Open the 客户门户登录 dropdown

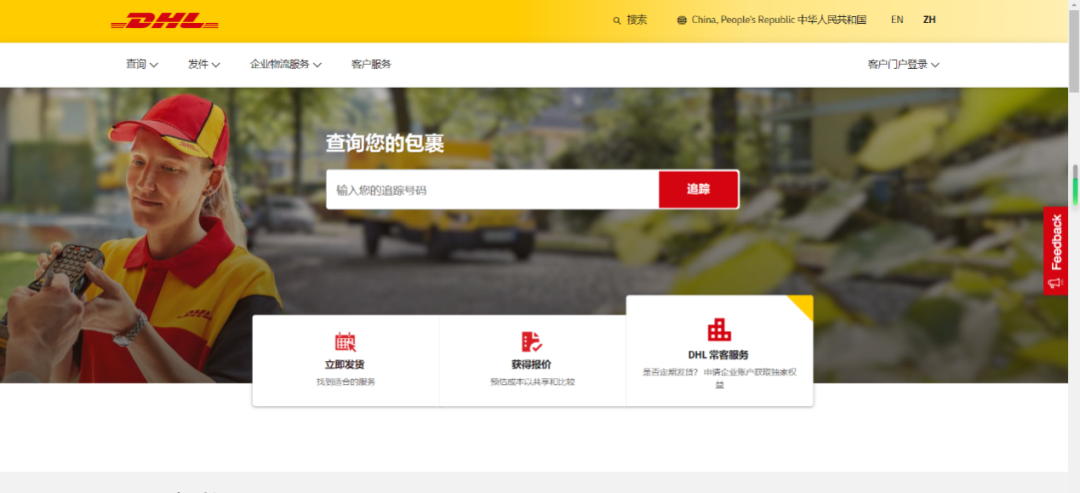pyautogui.click(x=904, y=64)
